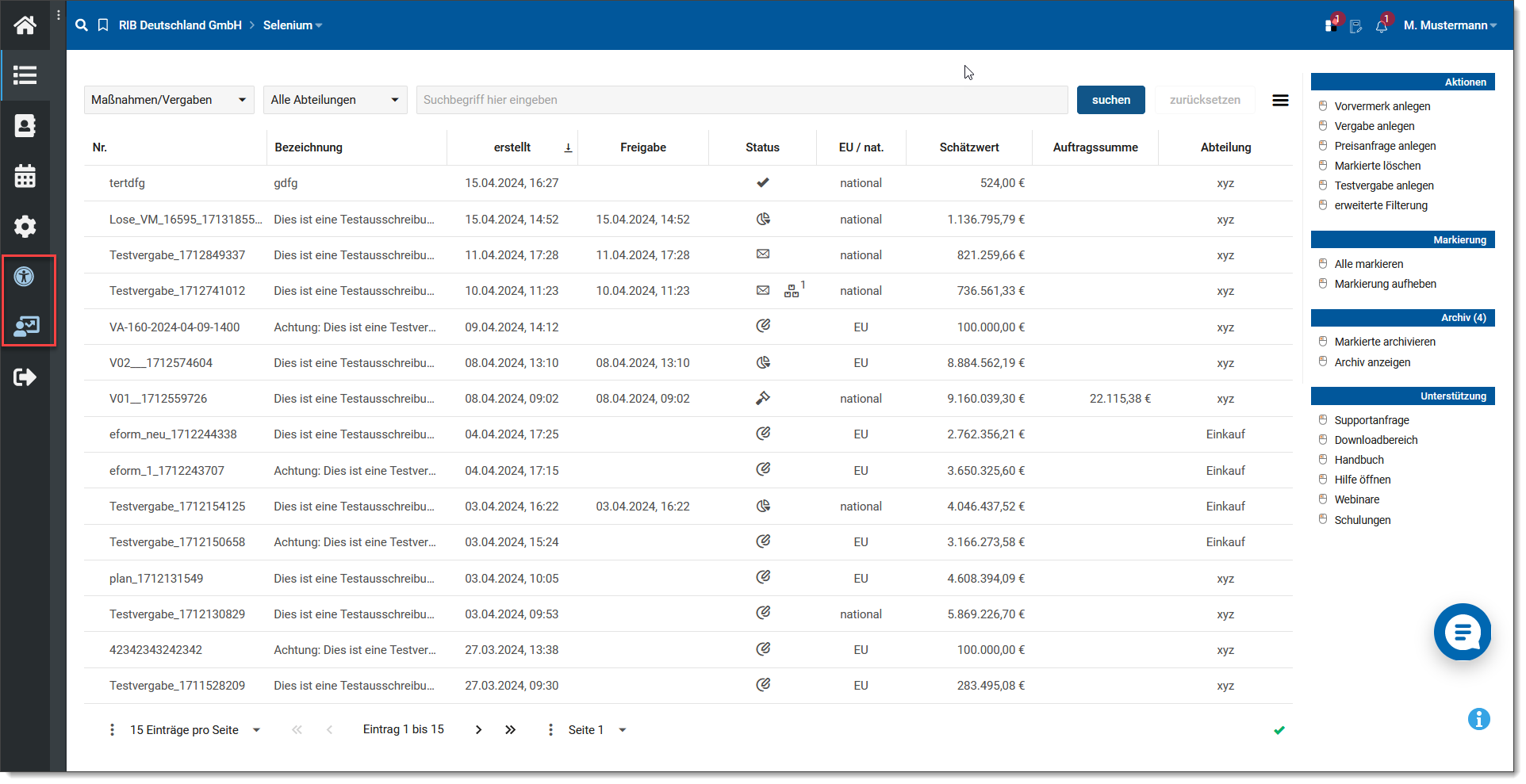Expand 15 Einträge pro Seite selector
The width and height of the screenshot is (1526, 784).
click(x=194, y=730)
